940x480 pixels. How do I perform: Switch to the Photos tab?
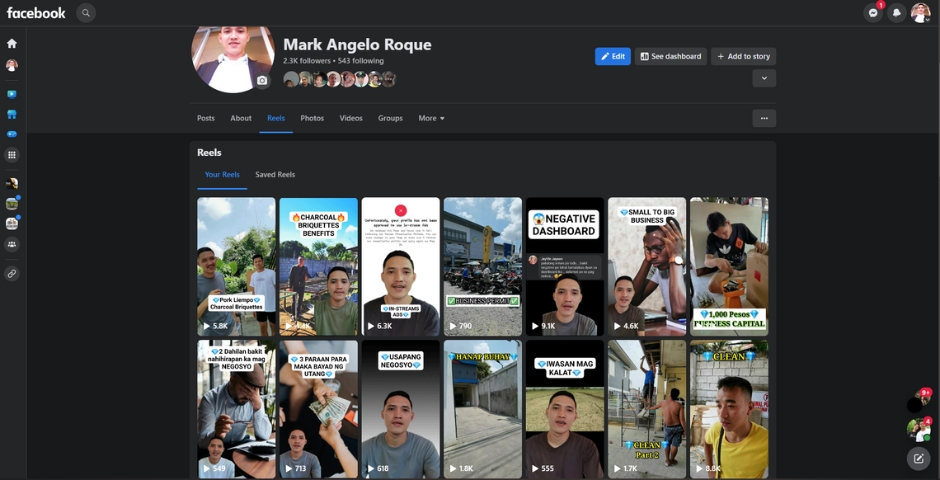click(312, 118)
